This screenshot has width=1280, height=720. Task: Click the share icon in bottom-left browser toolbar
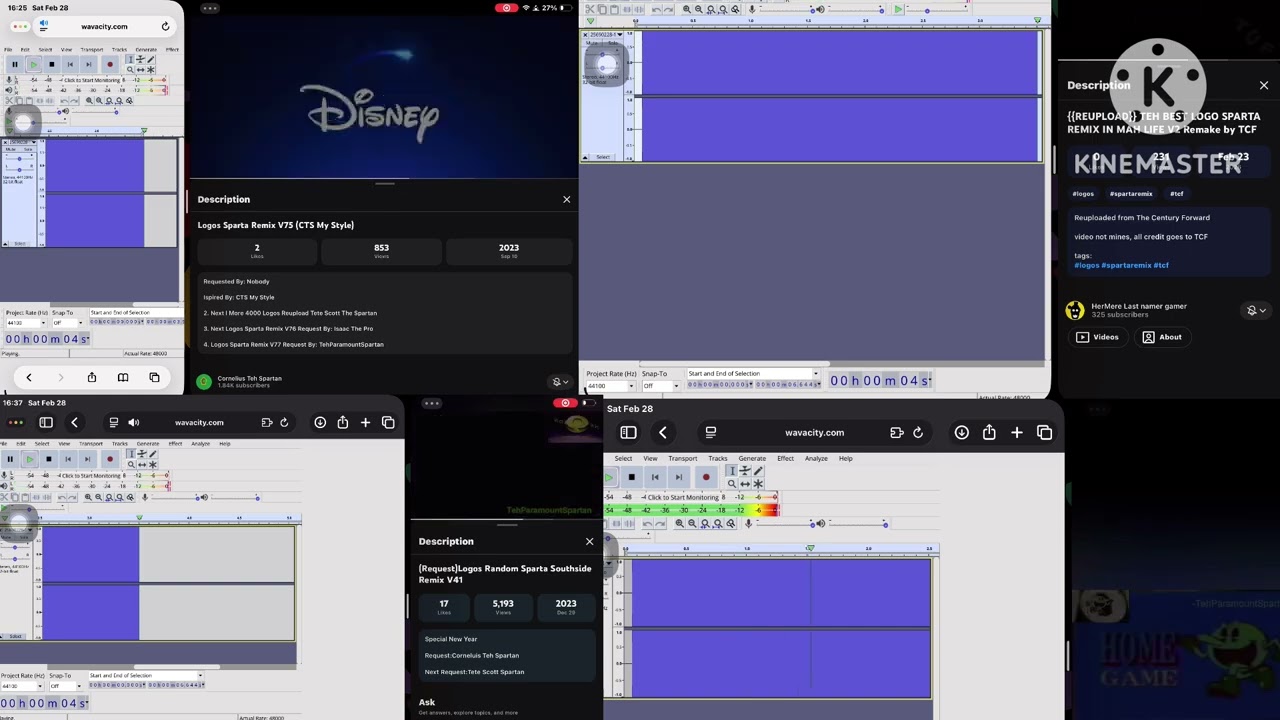click(x=343, y=423)
